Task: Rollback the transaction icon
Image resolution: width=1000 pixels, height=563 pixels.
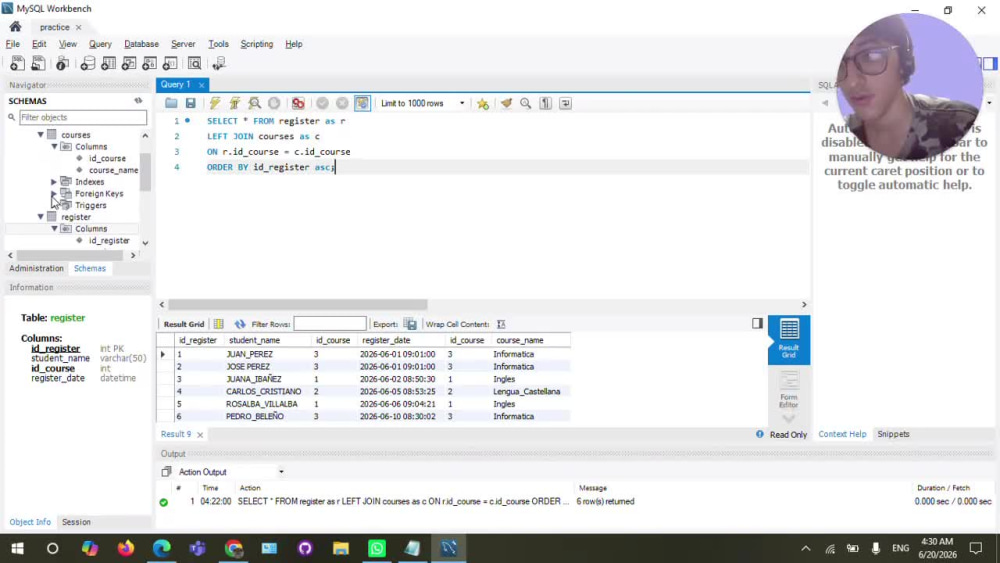Action: pyautogui.click(x=342, y=103)
